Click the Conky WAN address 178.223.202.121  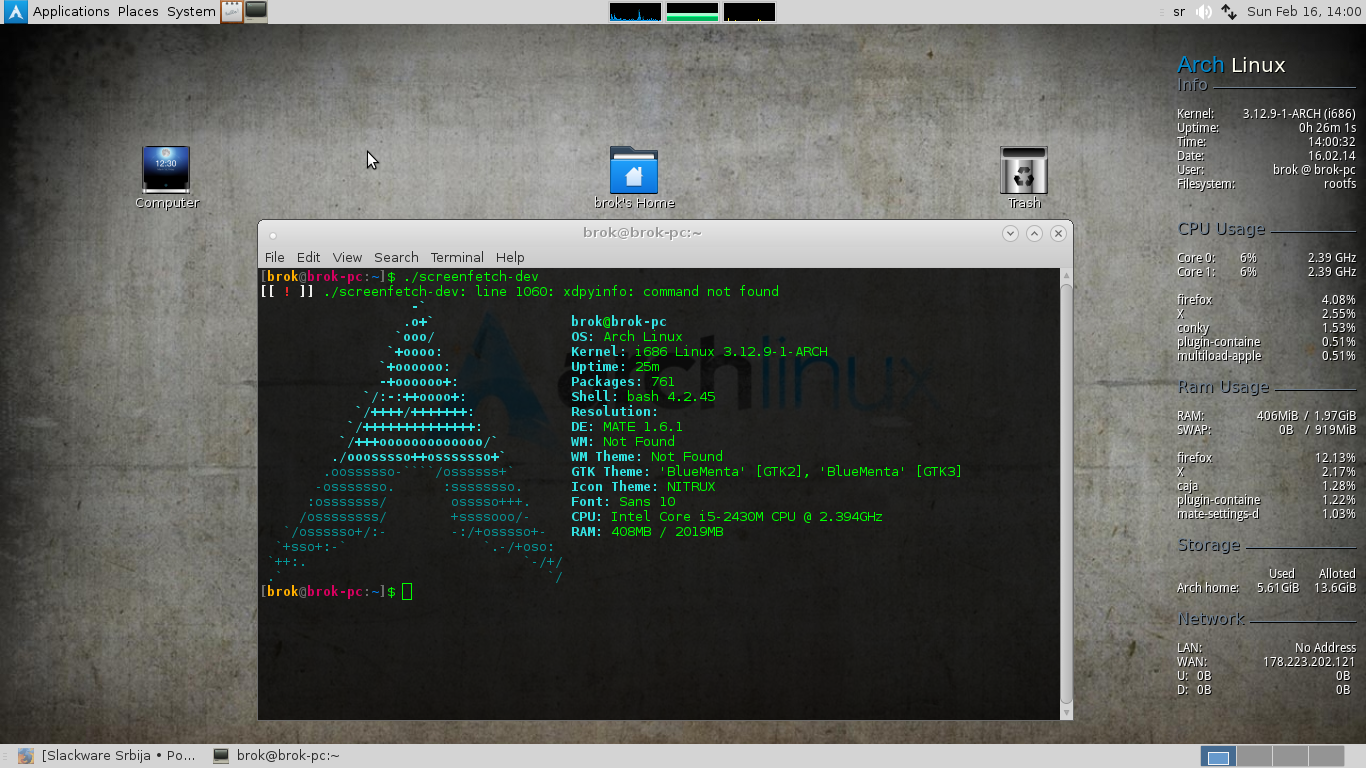tap(1309, 662)
